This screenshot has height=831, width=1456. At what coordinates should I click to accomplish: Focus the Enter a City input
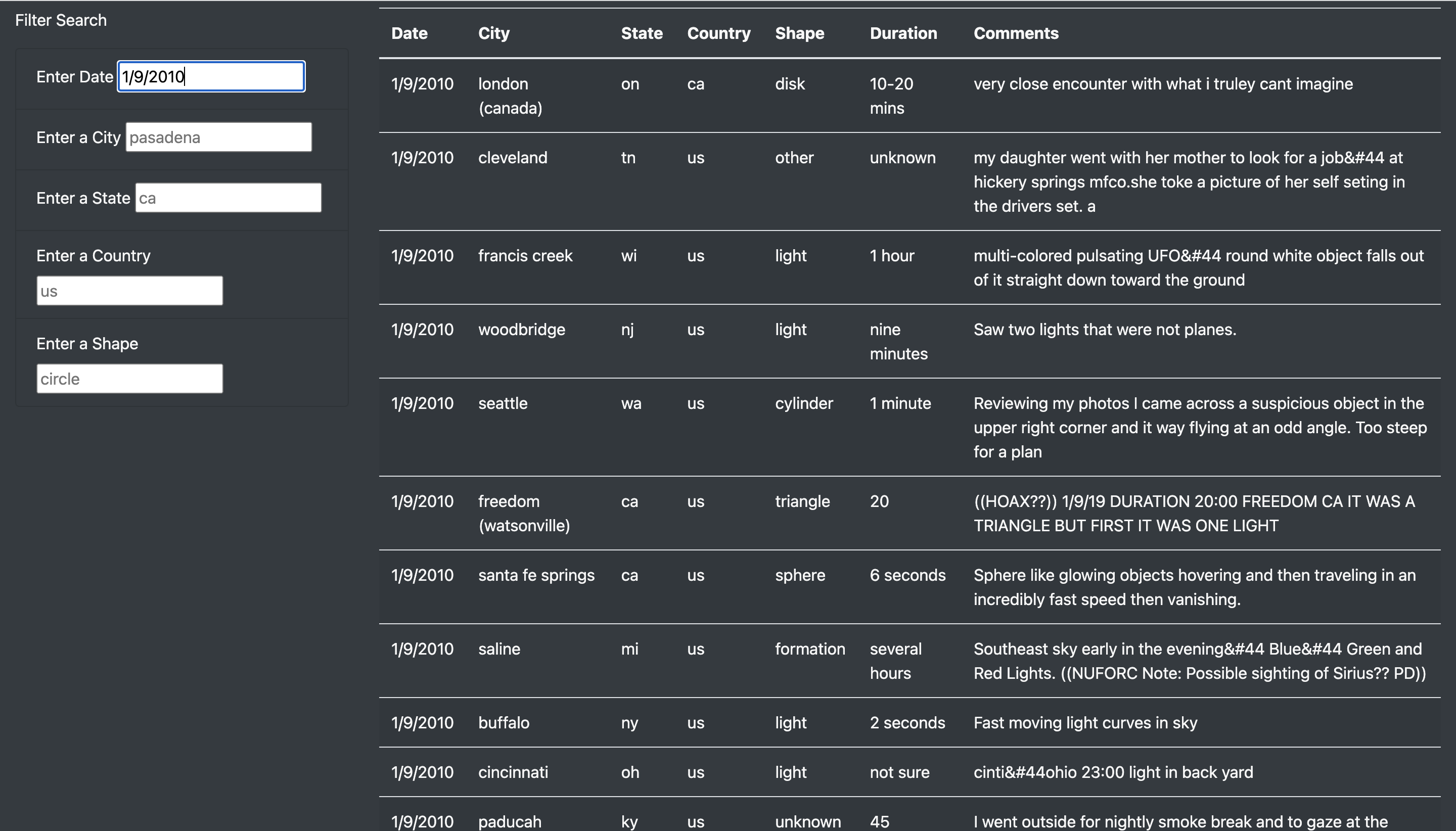(x=218, y=137)
